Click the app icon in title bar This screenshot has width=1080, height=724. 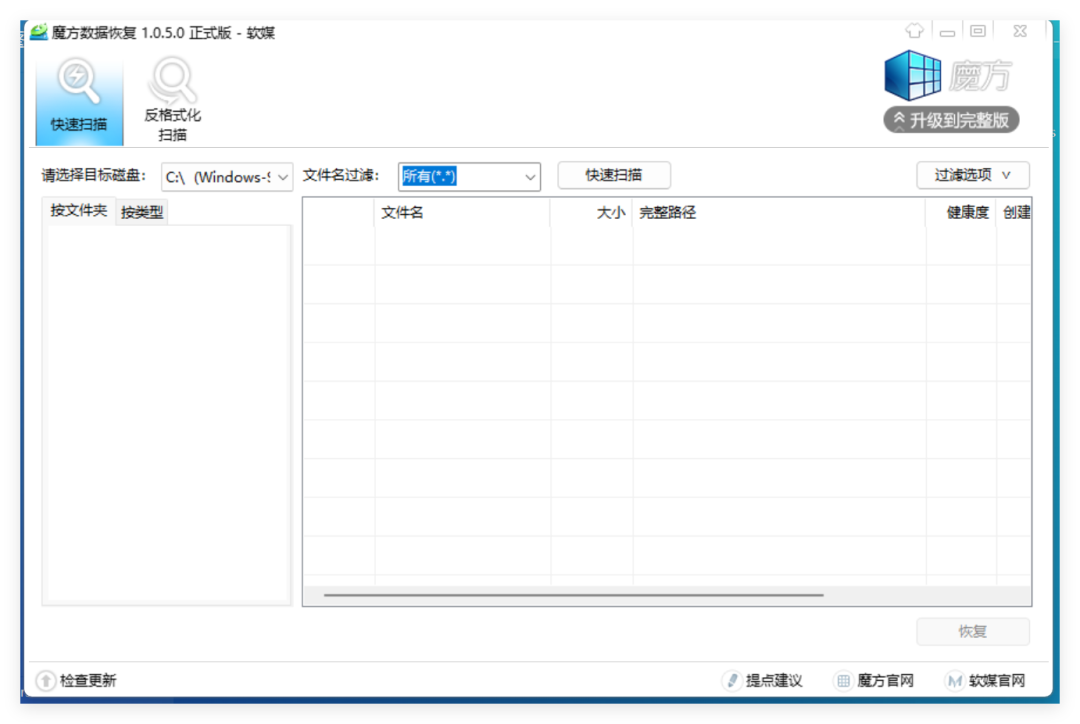point(39,32)
